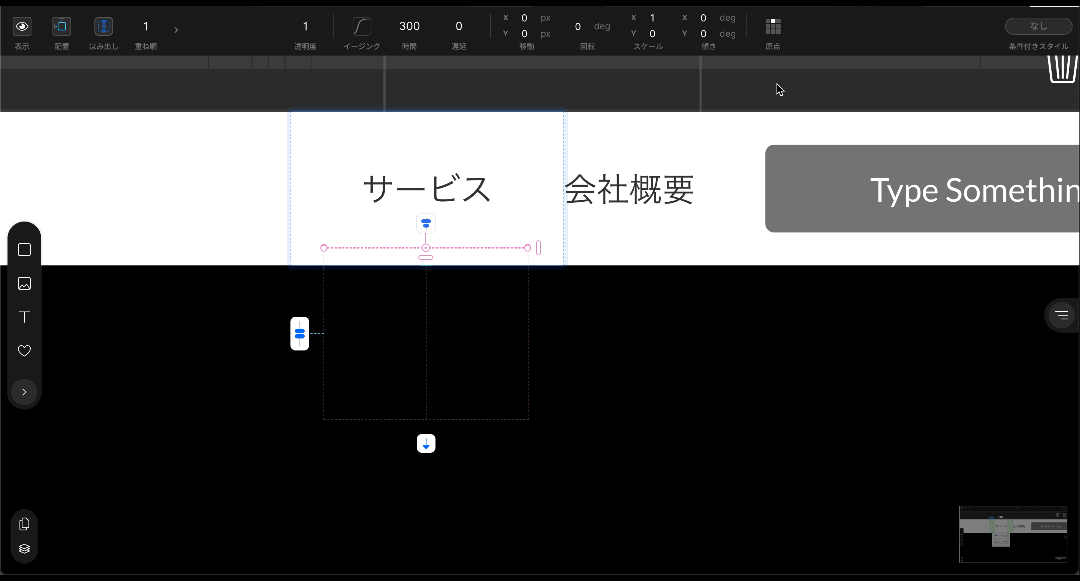Select the heart icon tool in the left toolbar
Viewport: 1080px width, 581px height.
(24, 350)
